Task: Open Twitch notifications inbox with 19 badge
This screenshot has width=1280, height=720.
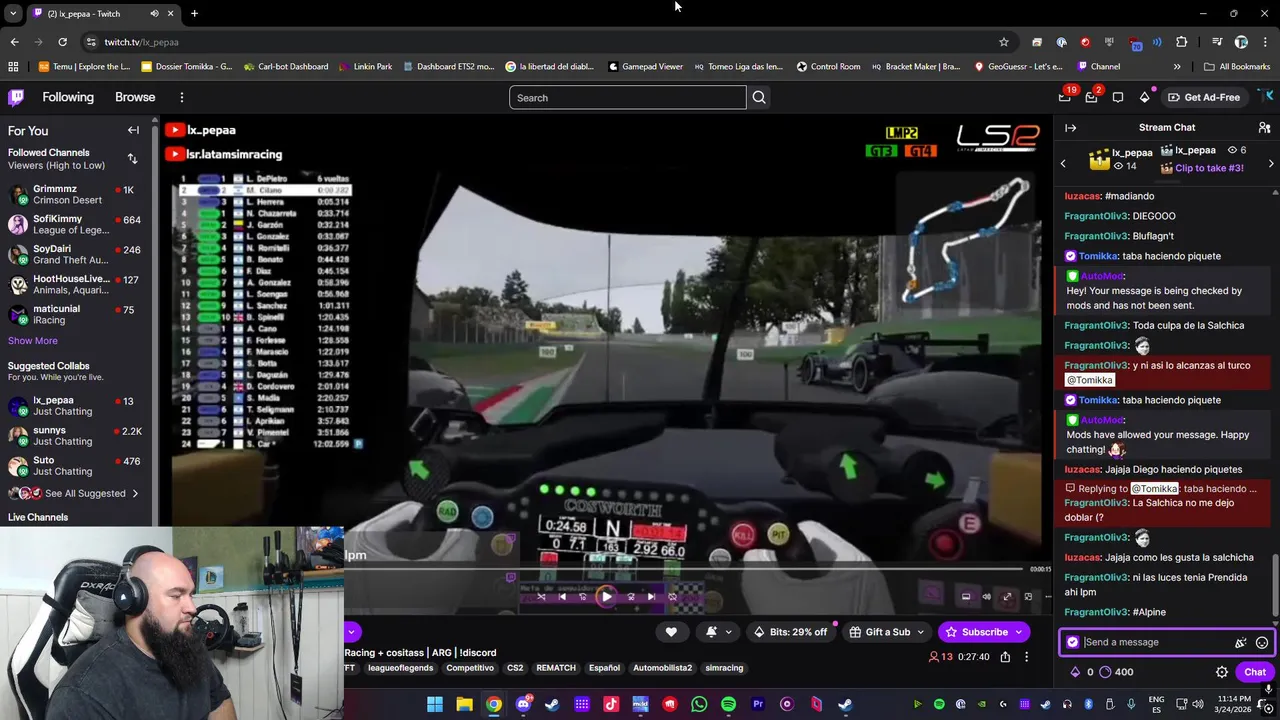Action: tap(1065, 97)
